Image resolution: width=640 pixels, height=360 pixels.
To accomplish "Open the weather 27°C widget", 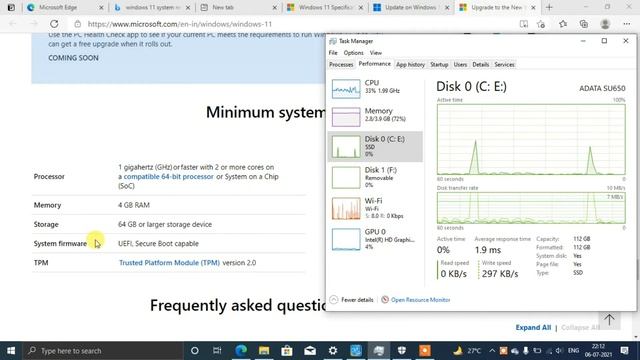I will coord(467,351).
